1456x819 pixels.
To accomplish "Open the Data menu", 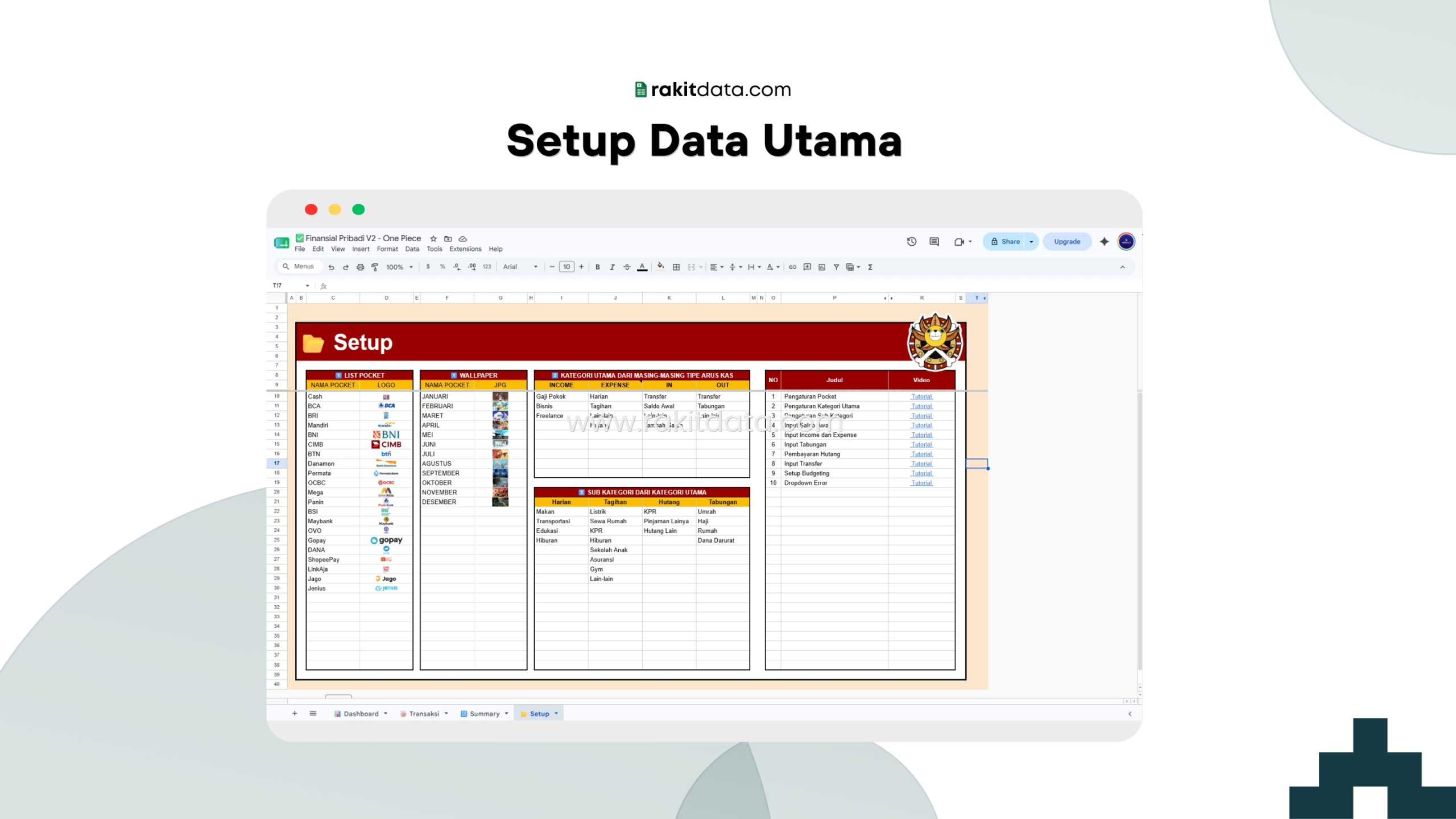I will coord(412,249).
